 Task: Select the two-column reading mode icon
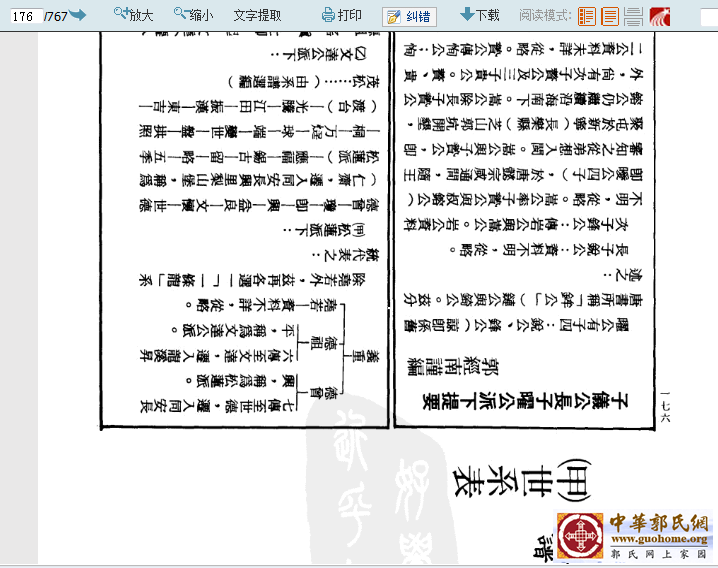point(587,16)
